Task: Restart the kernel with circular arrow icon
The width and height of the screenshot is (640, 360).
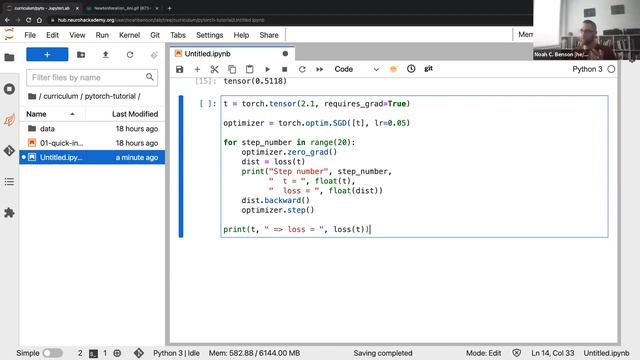Action: tap(302, 69)
